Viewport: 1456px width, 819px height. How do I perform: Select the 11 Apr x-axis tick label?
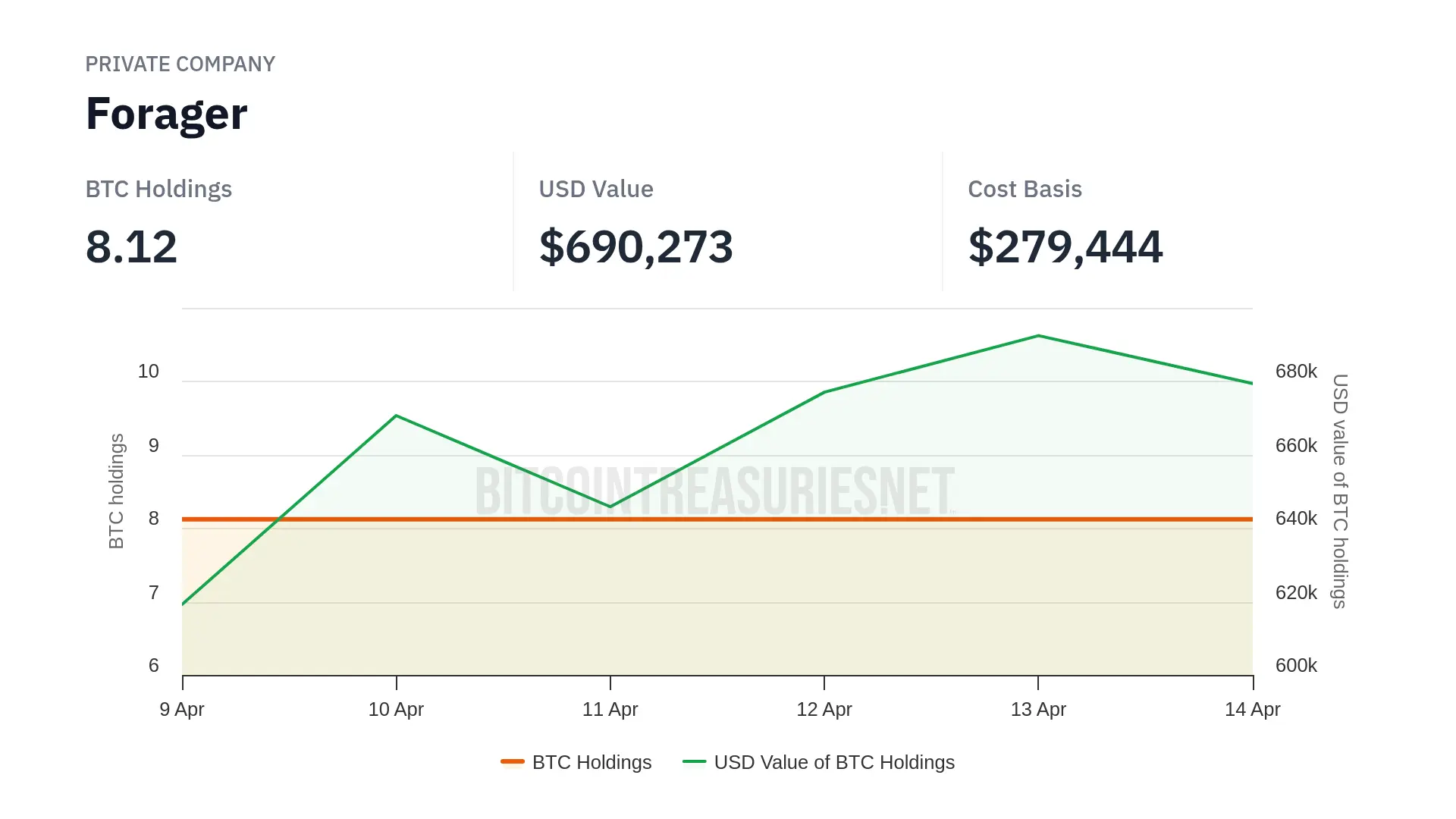(610, 709)
